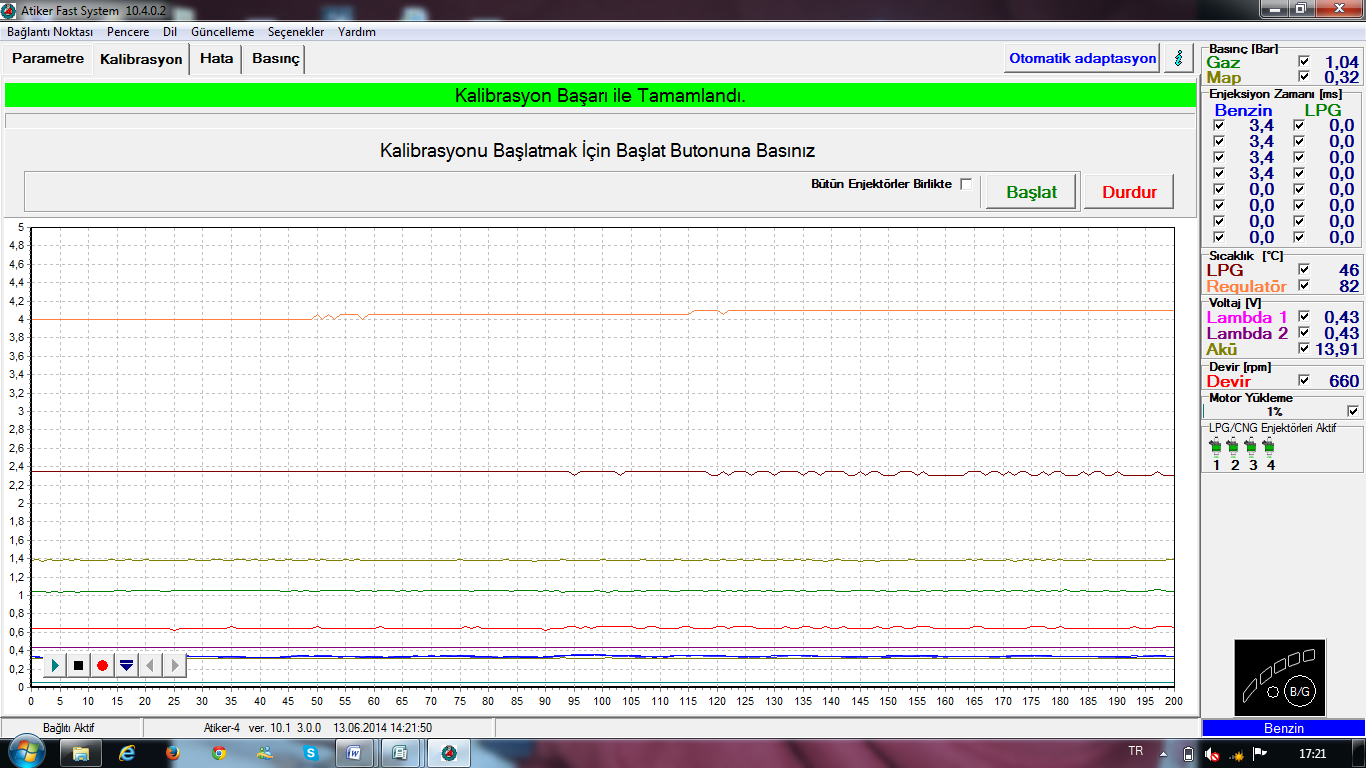1366x768 pixels.
Task: Click the B/G fuel switch image
Action: pos(1282,677)
